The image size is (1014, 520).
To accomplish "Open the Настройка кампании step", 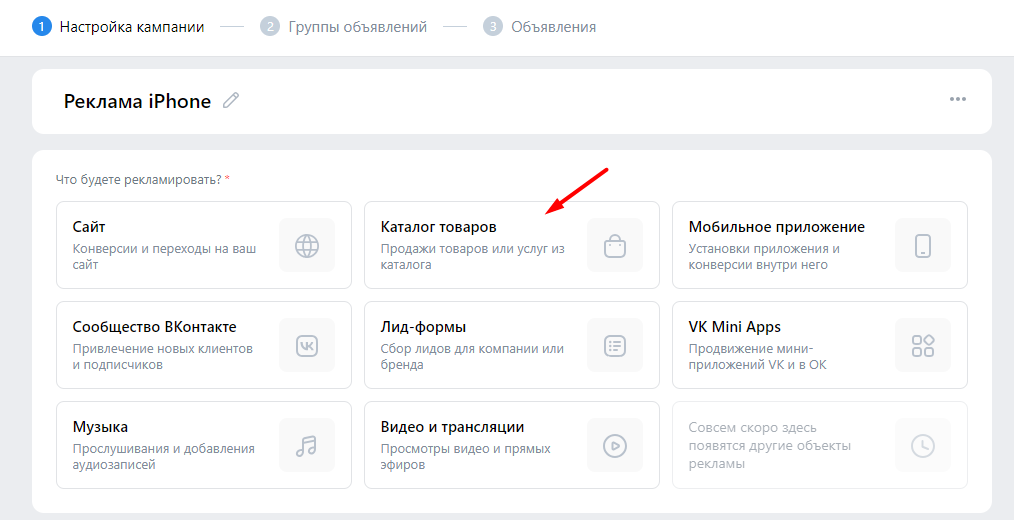I will point(132,27).
